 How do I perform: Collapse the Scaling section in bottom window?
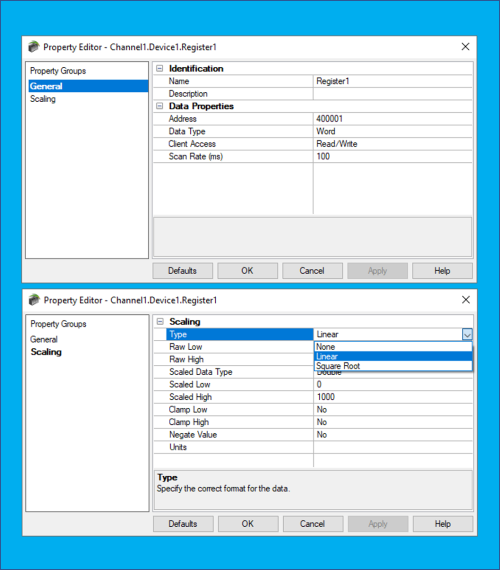pyautogui.click(x=160, y=321)
